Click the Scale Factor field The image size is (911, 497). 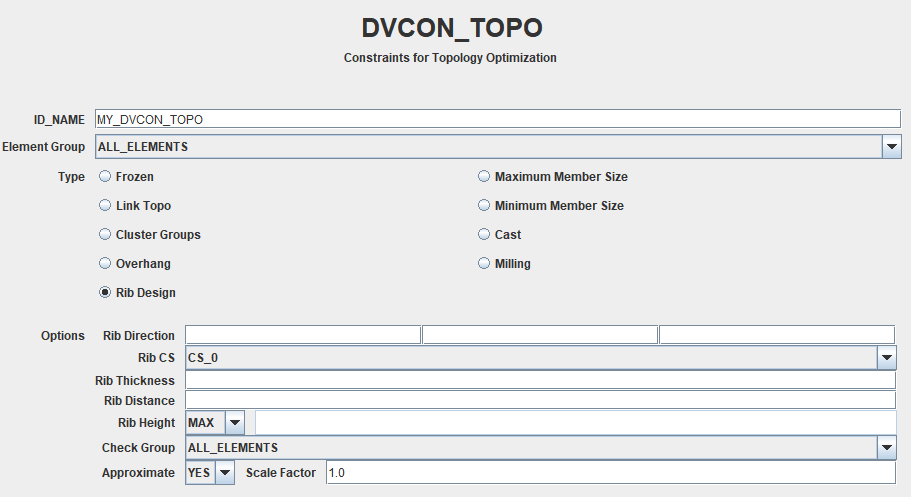pyautogui.click(x=610, y=472)
